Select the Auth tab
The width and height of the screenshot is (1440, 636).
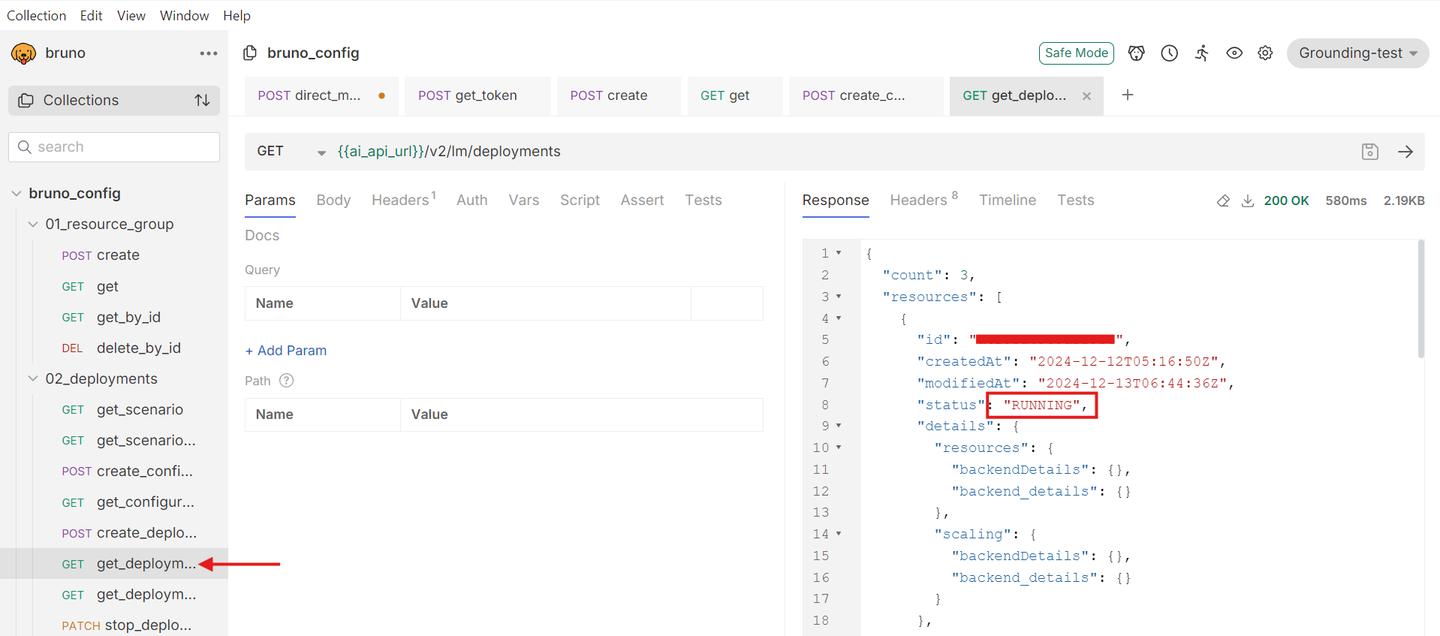[472, 200]
